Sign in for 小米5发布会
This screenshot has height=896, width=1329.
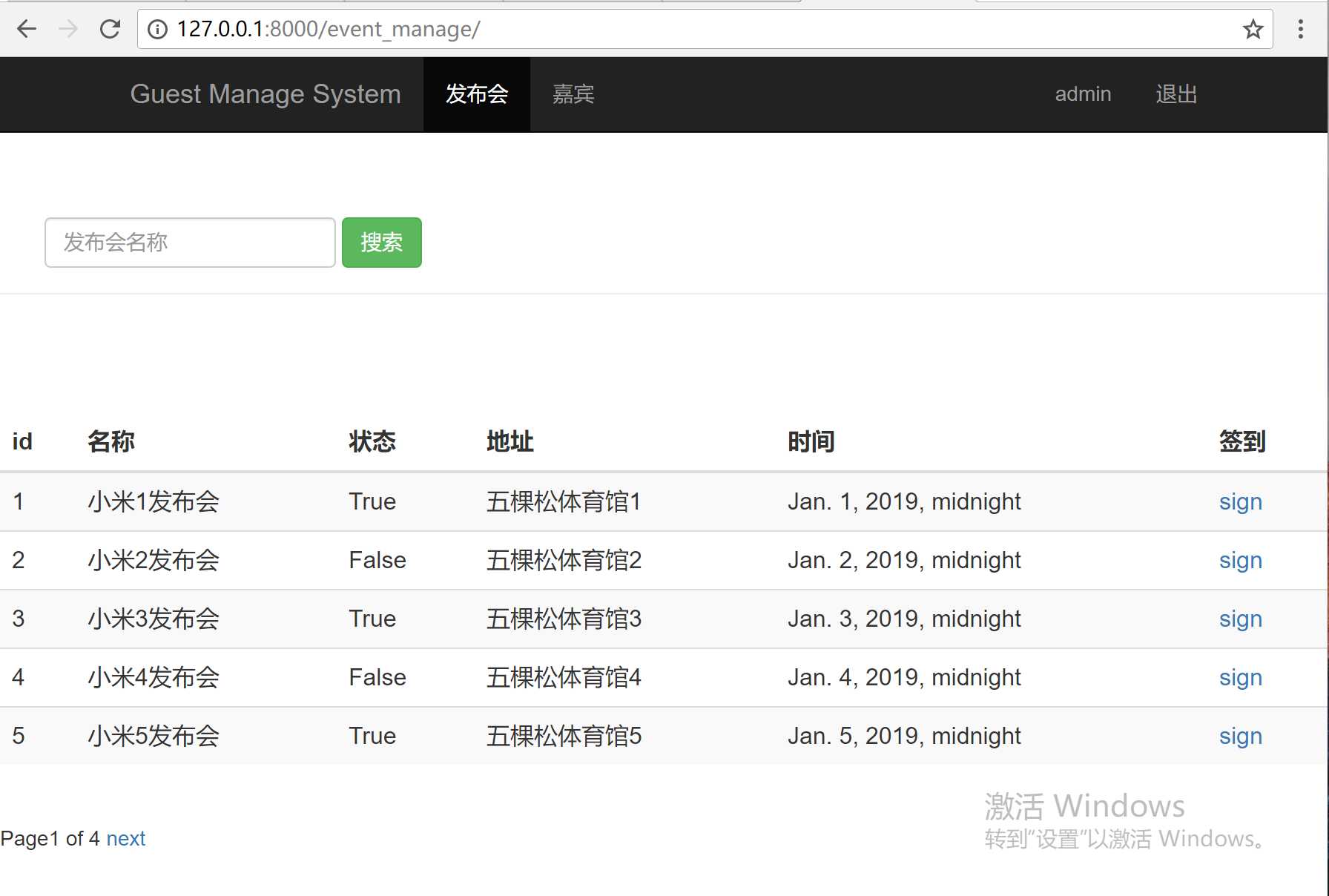1240,737
